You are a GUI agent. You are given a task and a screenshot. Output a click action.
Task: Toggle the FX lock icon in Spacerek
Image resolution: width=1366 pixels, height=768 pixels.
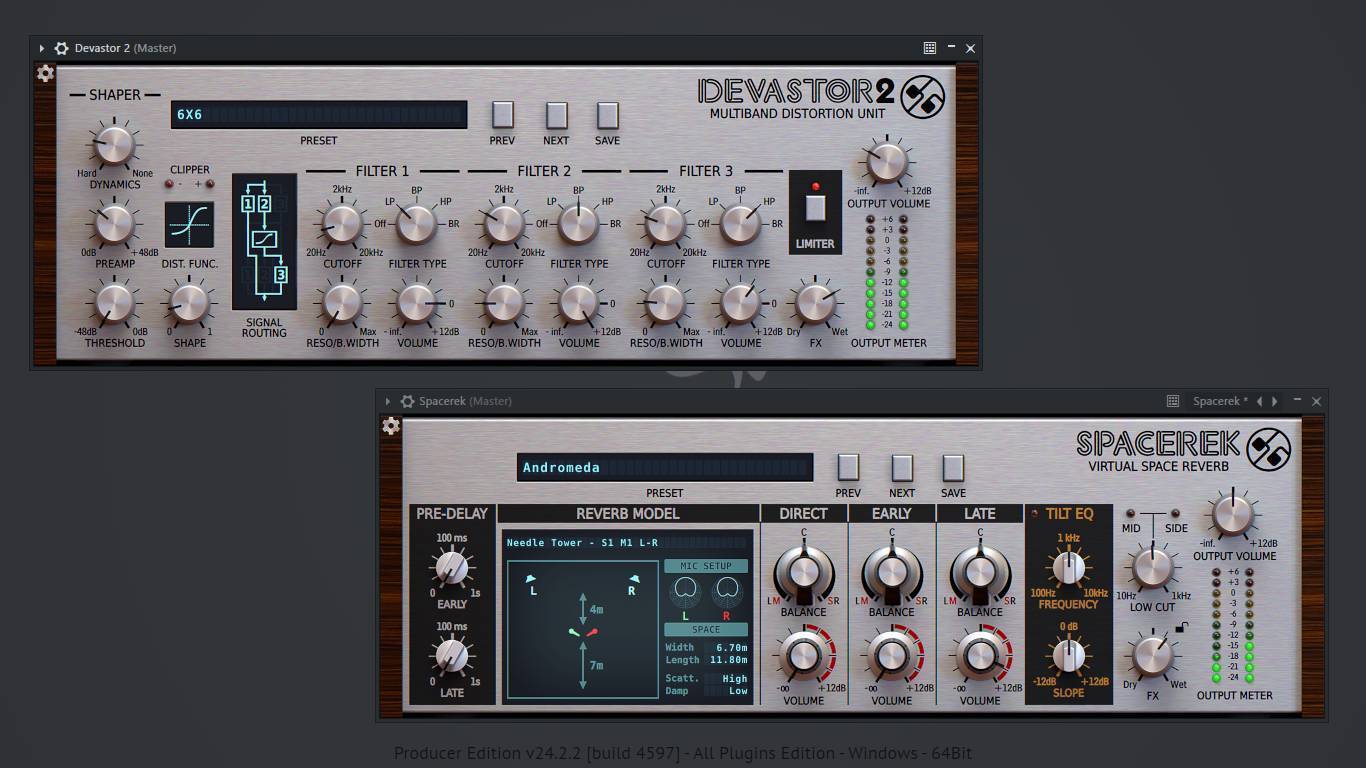pyautogui.click(x=1181, y=628)
